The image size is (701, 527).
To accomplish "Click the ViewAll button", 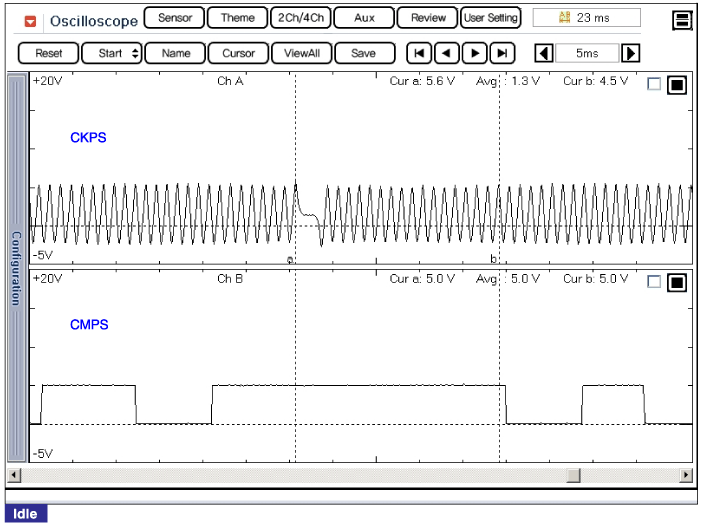I will pos(301,53).
